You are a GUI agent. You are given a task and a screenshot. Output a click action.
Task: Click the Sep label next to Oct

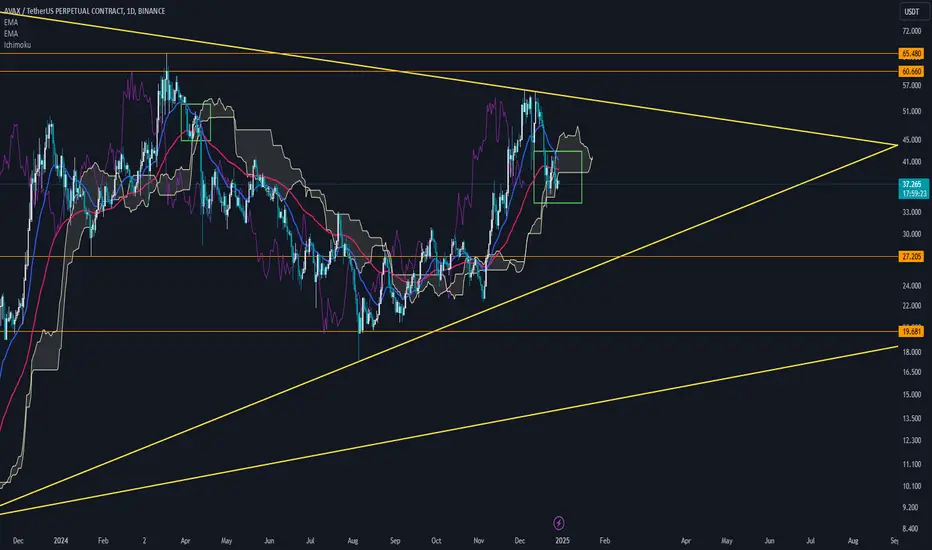(x=395, y=541)
